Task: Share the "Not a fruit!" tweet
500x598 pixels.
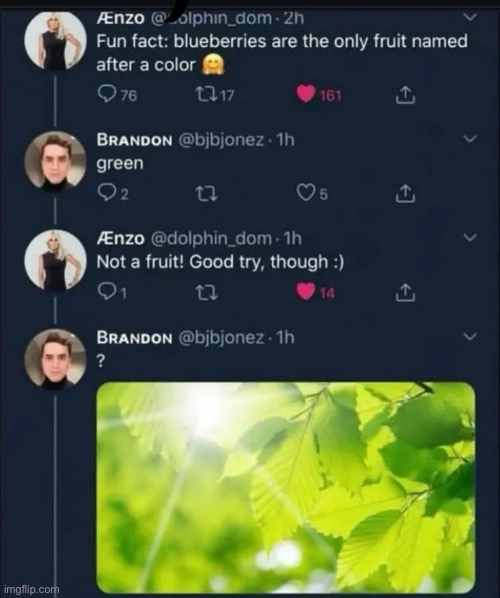Action: point(405,293)
